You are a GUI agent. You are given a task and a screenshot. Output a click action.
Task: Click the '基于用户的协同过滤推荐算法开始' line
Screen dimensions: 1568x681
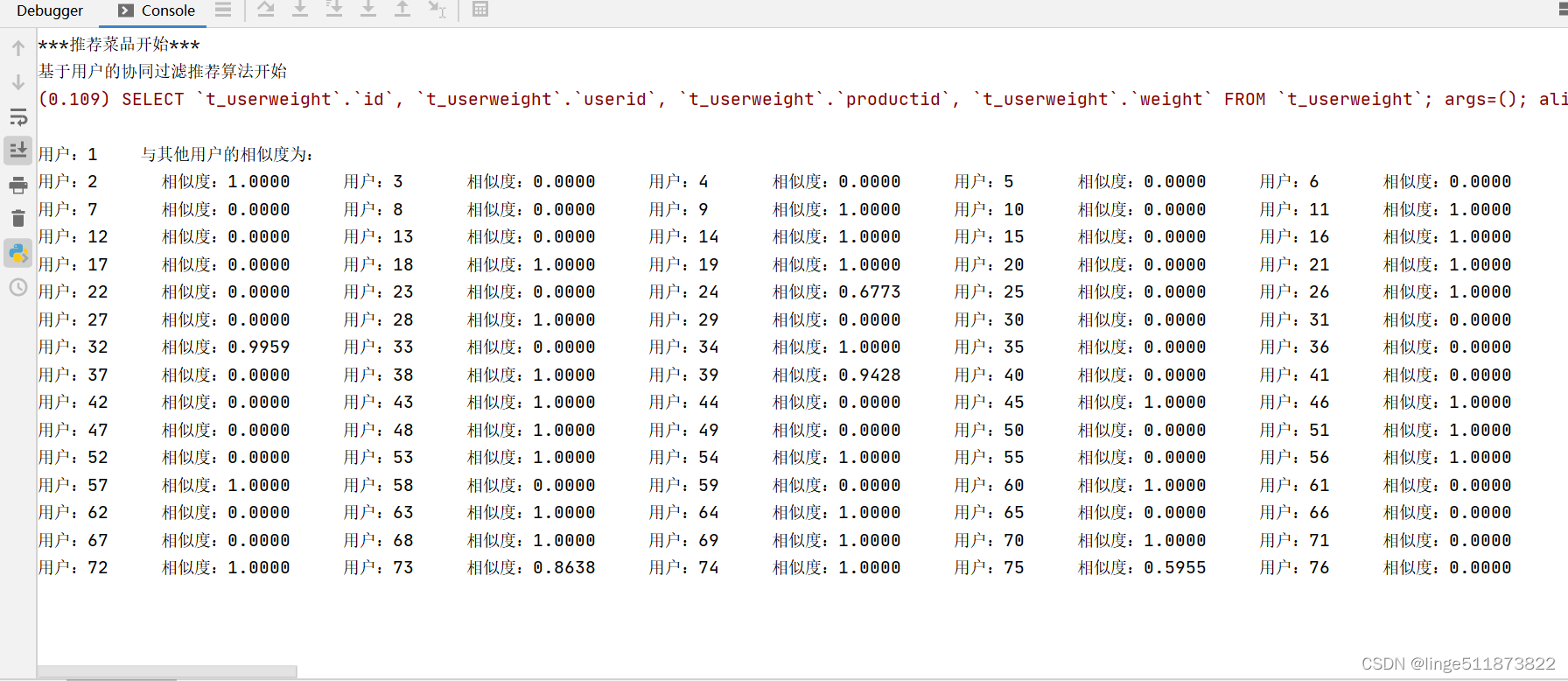(x=163, y=71)
